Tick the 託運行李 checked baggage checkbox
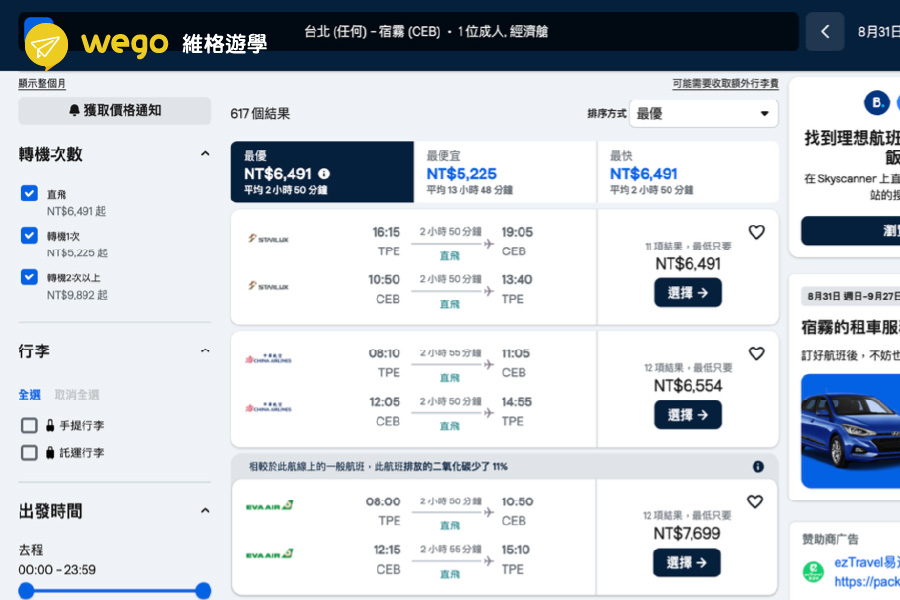Image resolution: width=900 pixels, height=600 pixels. pos(29,453)
